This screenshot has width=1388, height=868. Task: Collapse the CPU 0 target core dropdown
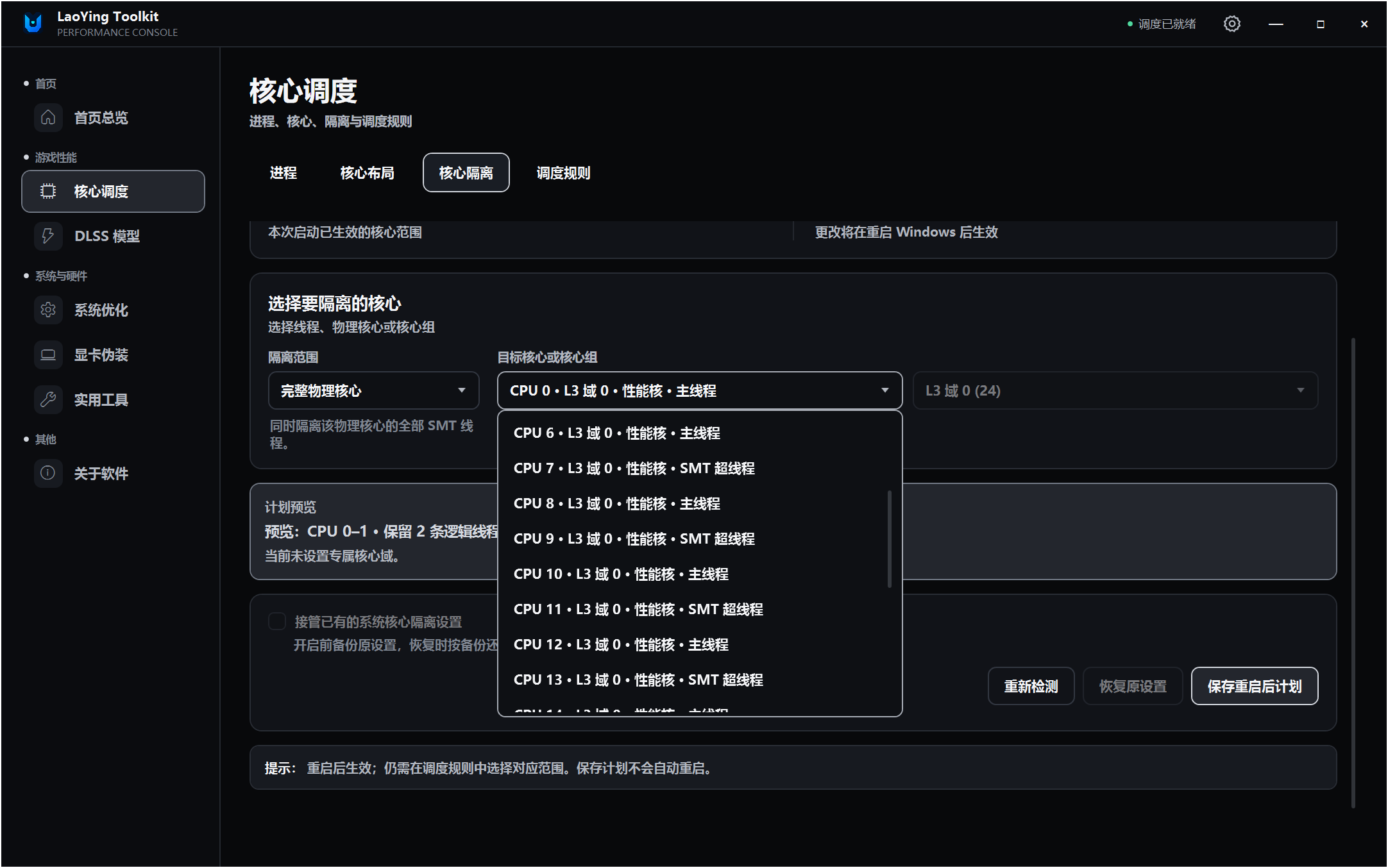pyautogui.click(x=700, y=390)
